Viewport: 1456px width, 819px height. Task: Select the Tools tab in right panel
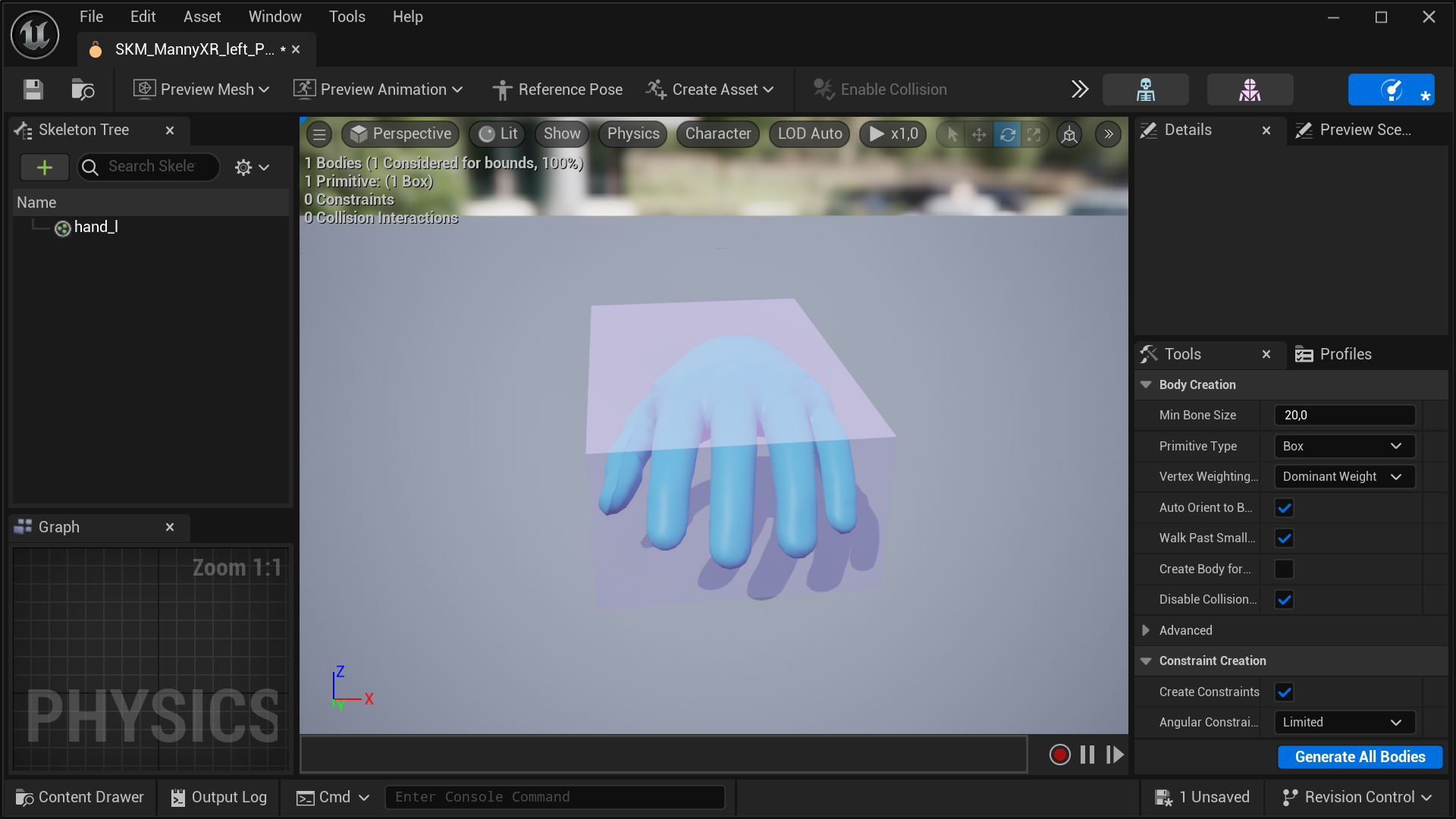pyautogui.click(x=1183, y=354)
